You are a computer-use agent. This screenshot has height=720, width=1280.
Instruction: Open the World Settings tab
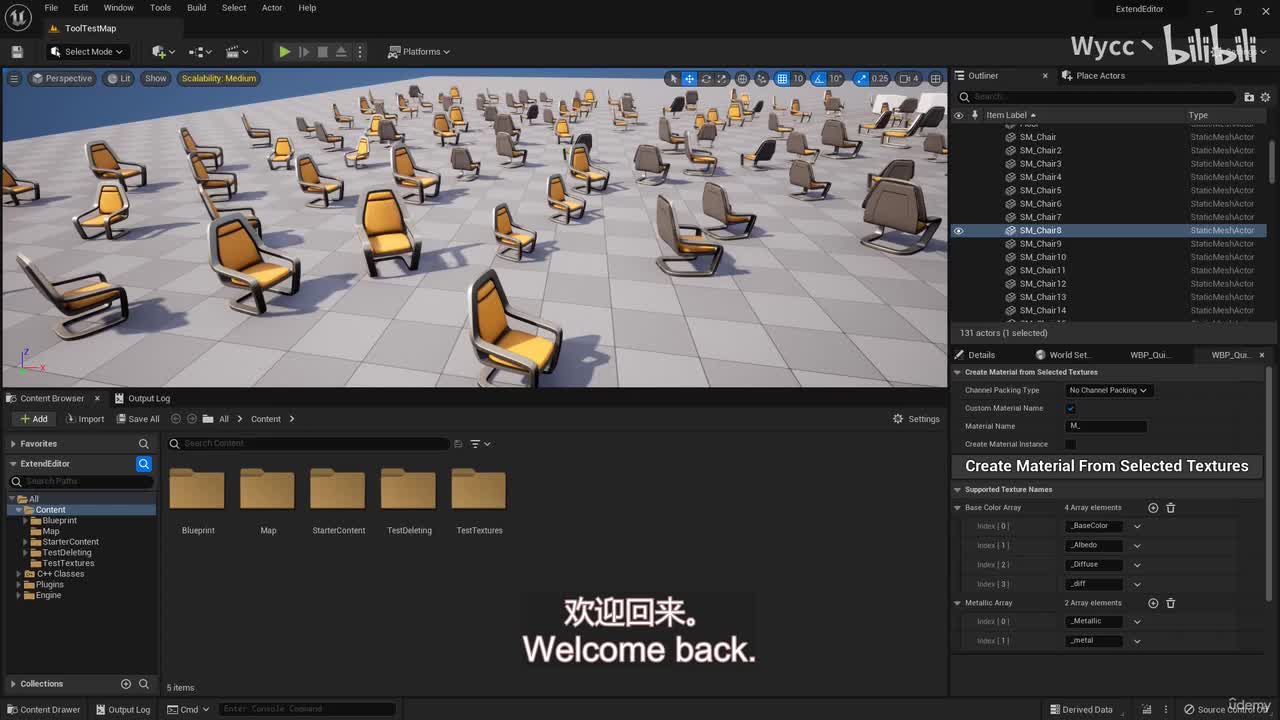click(x=1063, y=355)
